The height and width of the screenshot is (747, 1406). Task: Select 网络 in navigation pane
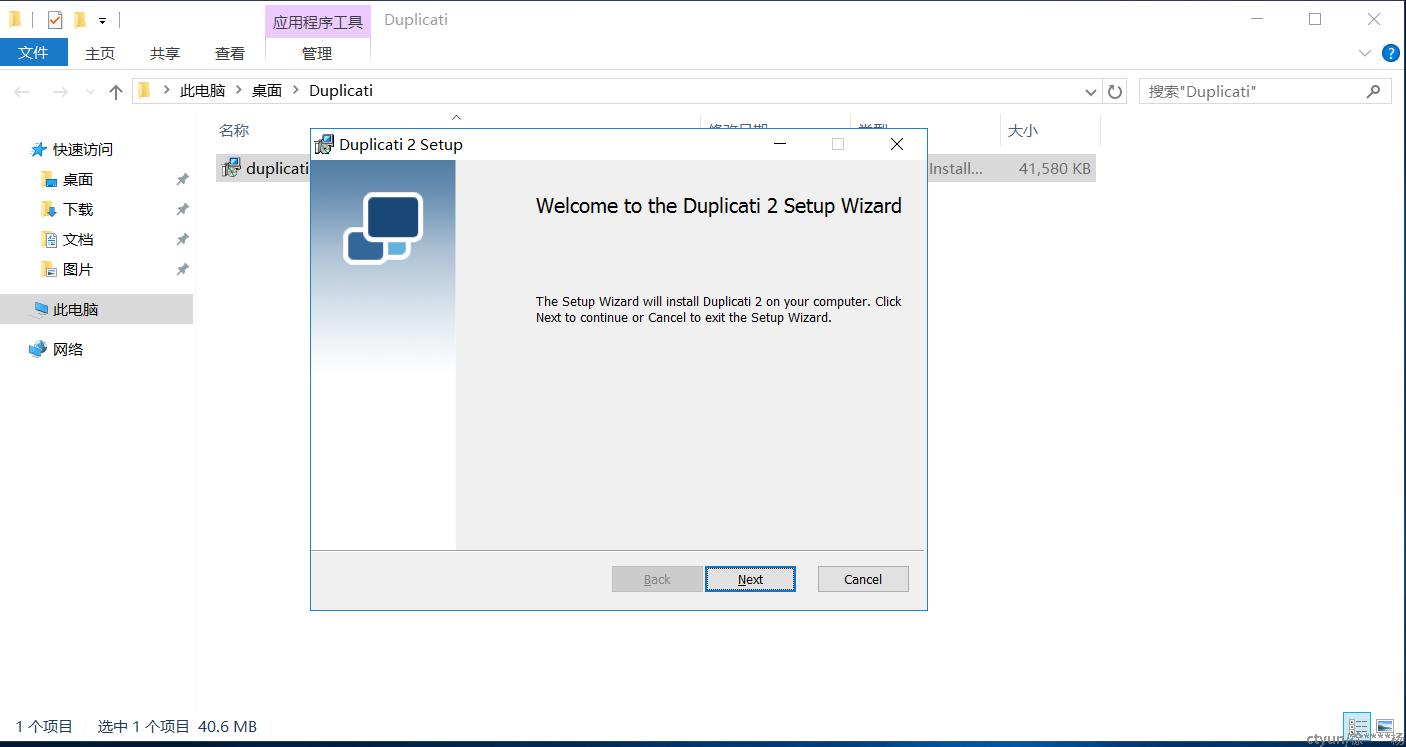pos(67,349)
